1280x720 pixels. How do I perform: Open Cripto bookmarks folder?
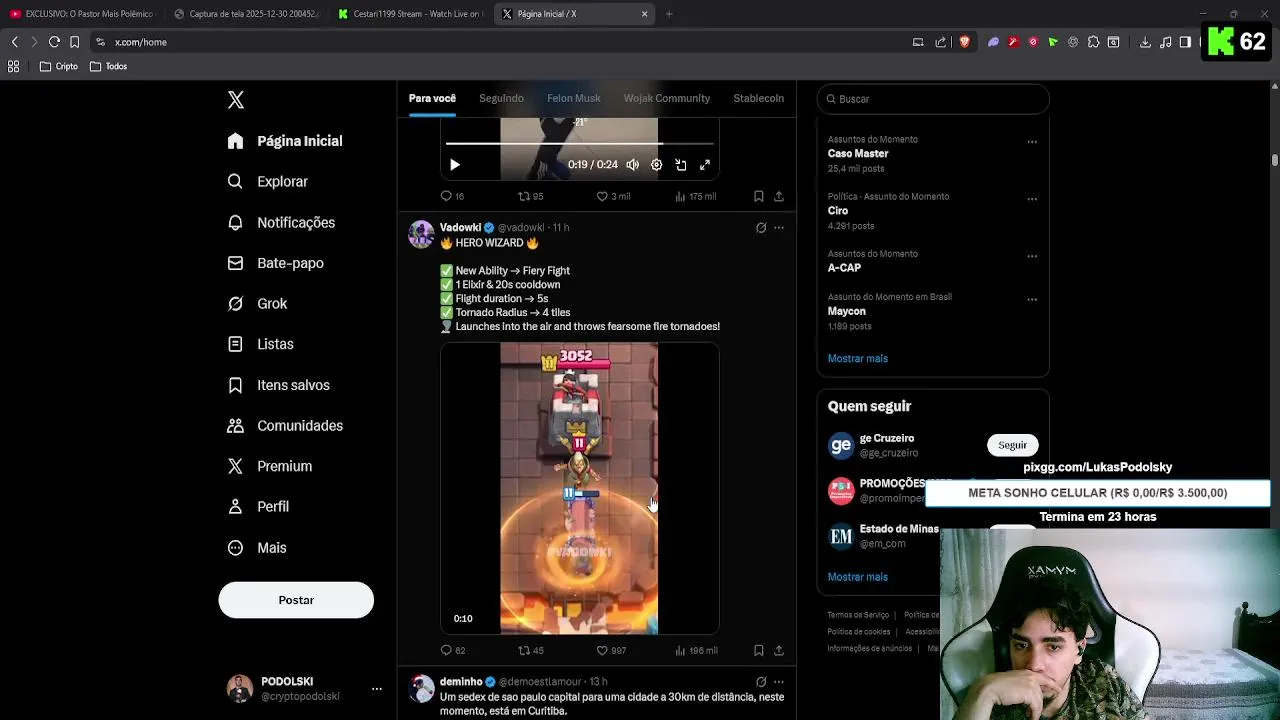tap(58, 66)
